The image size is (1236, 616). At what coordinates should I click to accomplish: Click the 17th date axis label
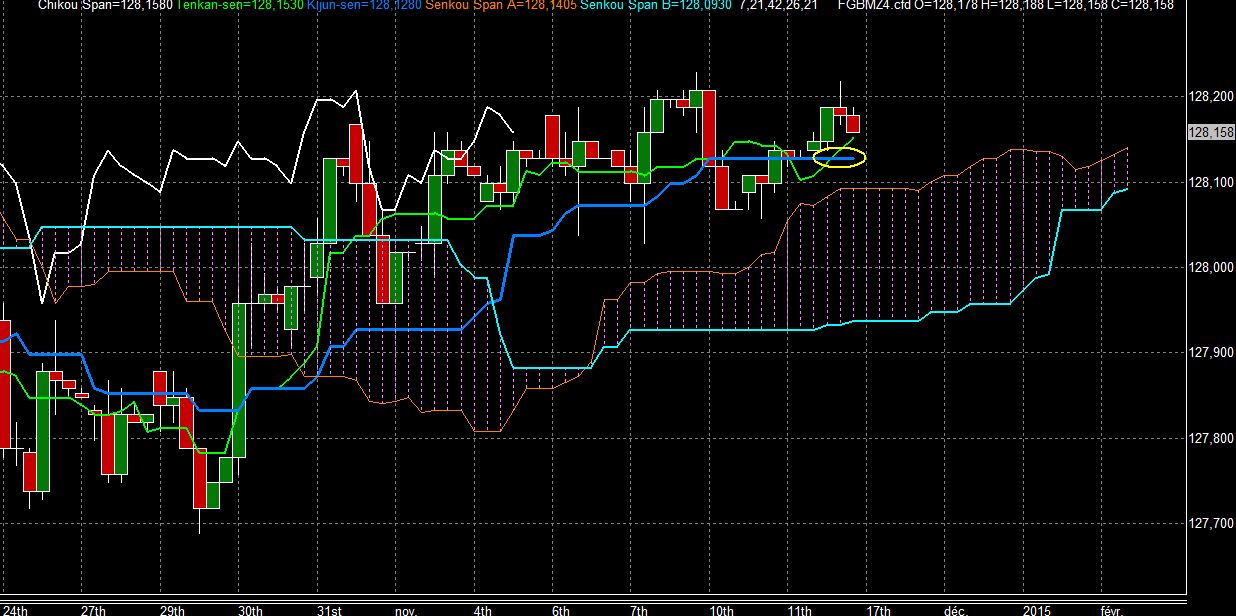pyautogui.click(x=877, y=610)
